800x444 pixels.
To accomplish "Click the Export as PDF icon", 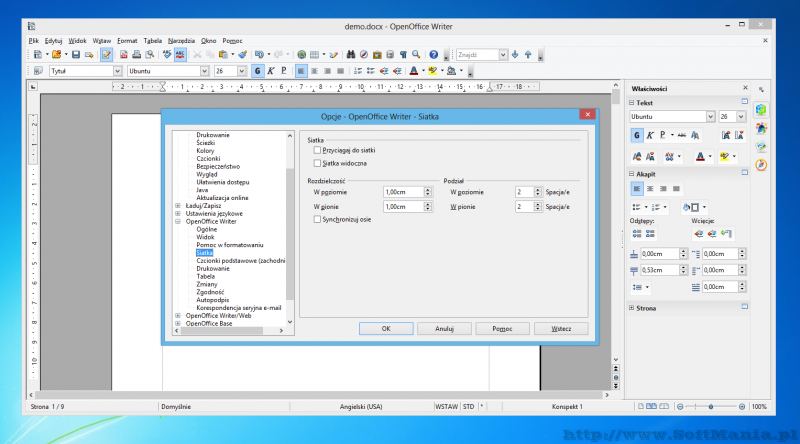I will click(x=123, y=55).
